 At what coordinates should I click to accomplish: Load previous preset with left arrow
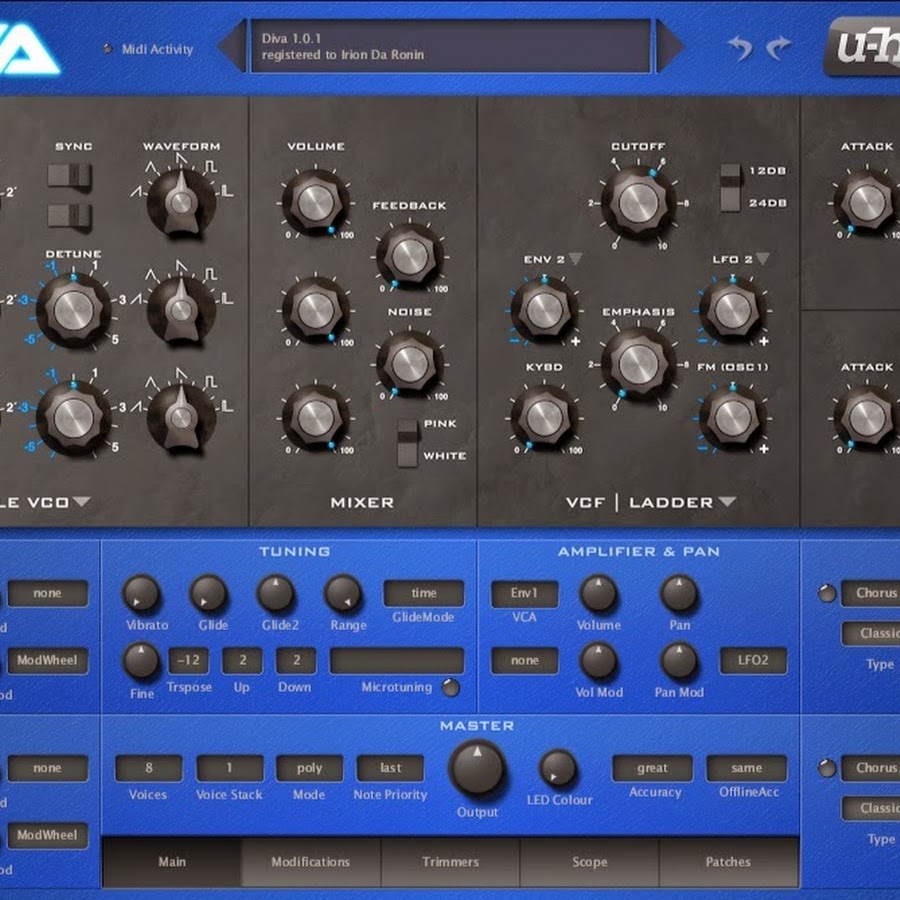pyautogui.click(x=232, y=45)
